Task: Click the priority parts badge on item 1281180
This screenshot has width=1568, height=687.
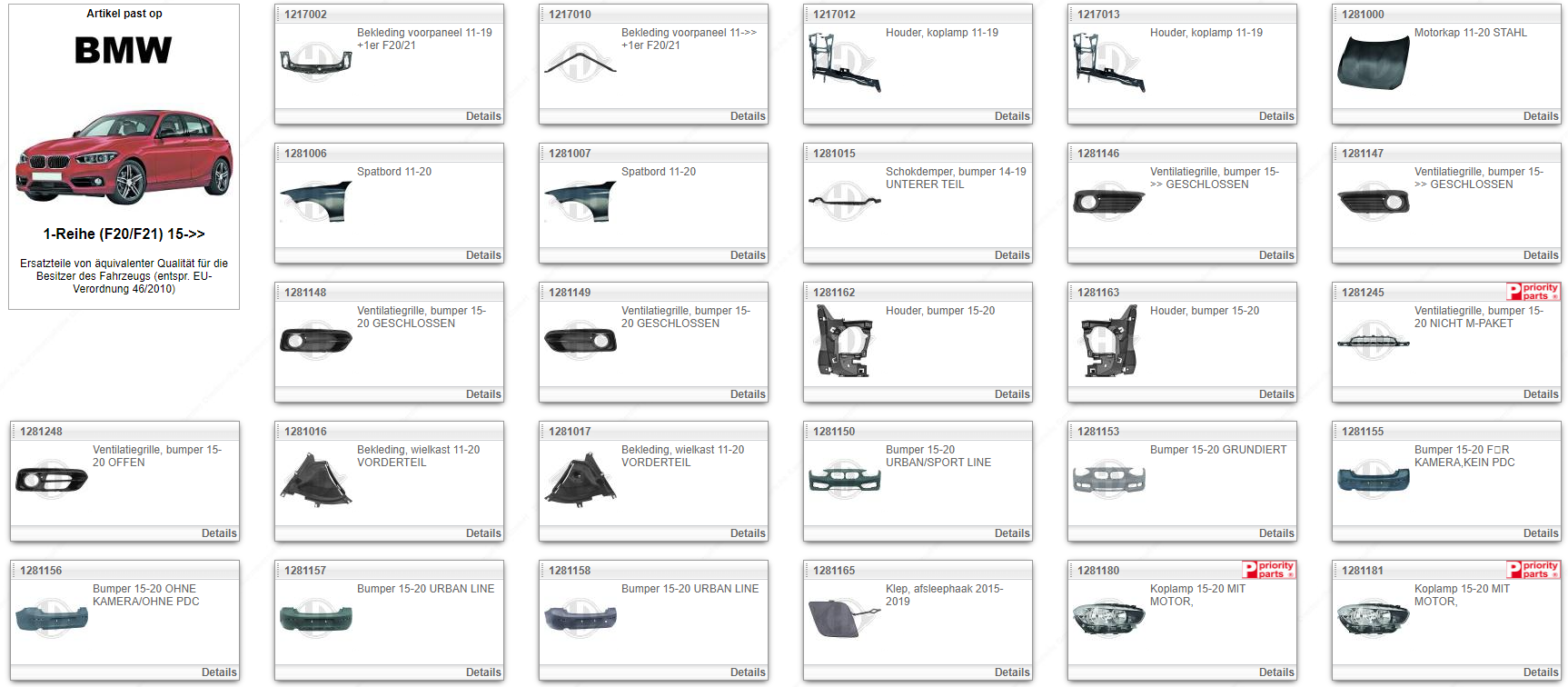Action: pos(1268,570)
